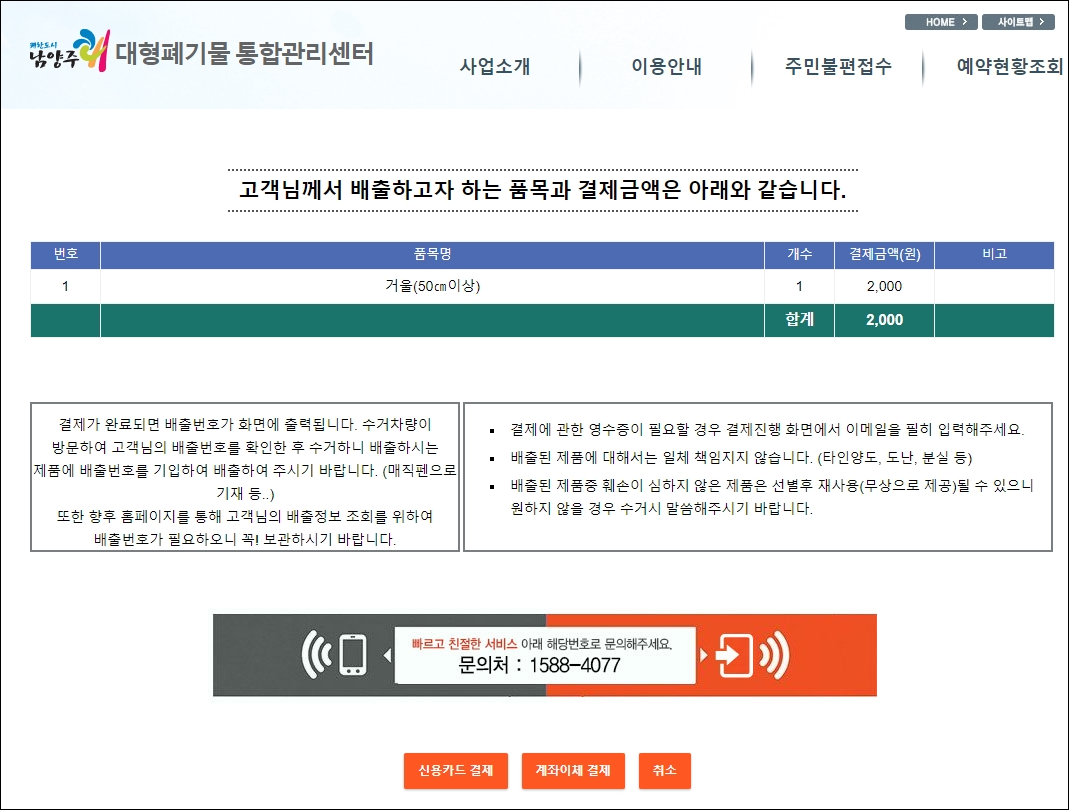Click the phone signal icon in banner

[335, 655]
